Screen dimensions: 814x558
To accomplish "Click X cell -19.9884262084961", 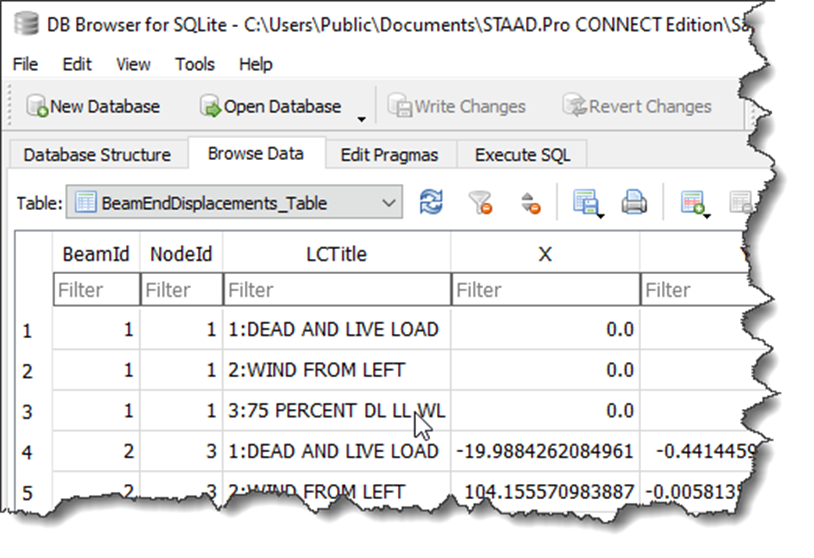I will [x=545, y=451].
